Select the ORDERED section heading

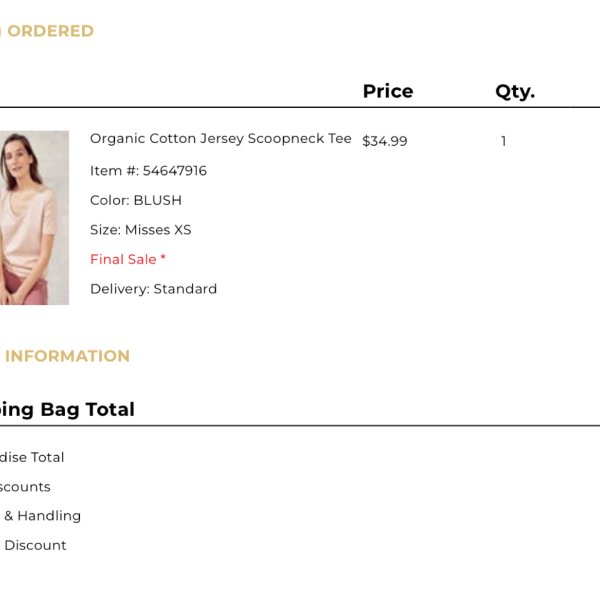(51, 31)
